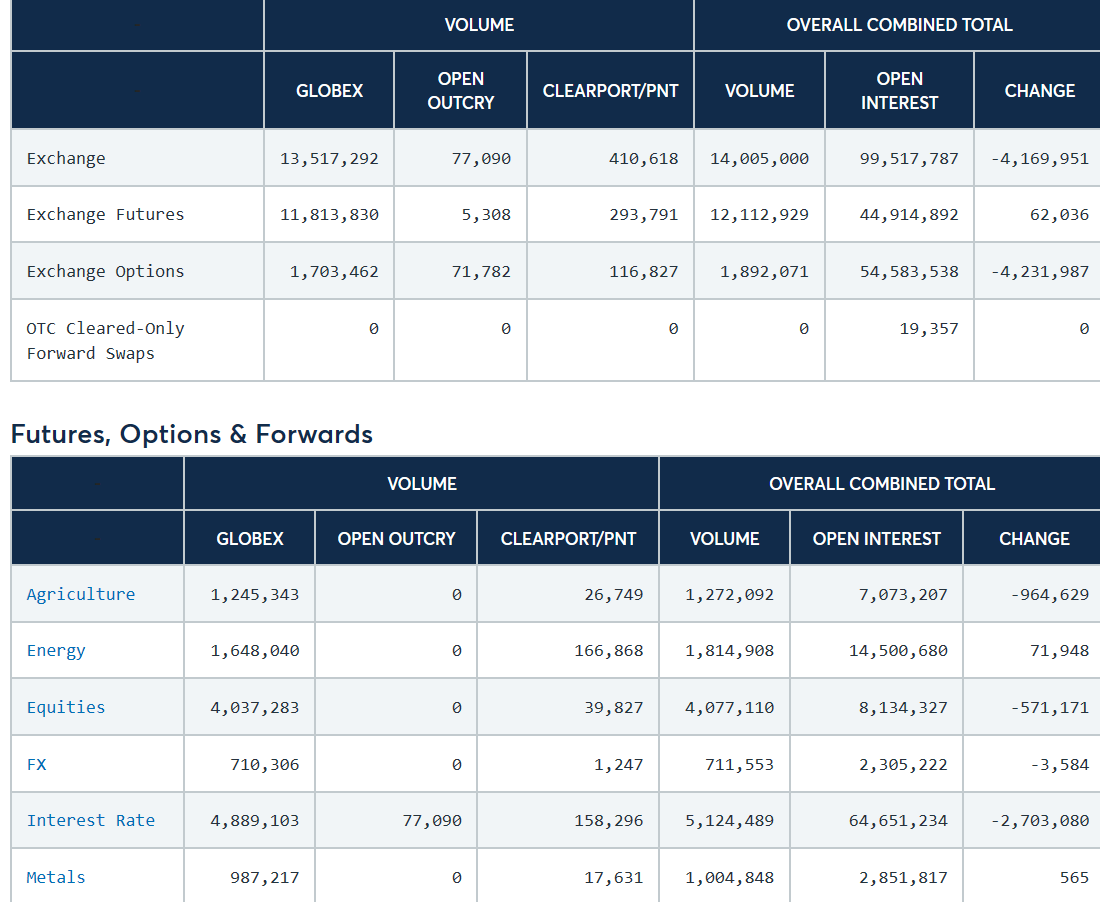Click Agriculture open interest 7,073,207

[x=904, y=595]
